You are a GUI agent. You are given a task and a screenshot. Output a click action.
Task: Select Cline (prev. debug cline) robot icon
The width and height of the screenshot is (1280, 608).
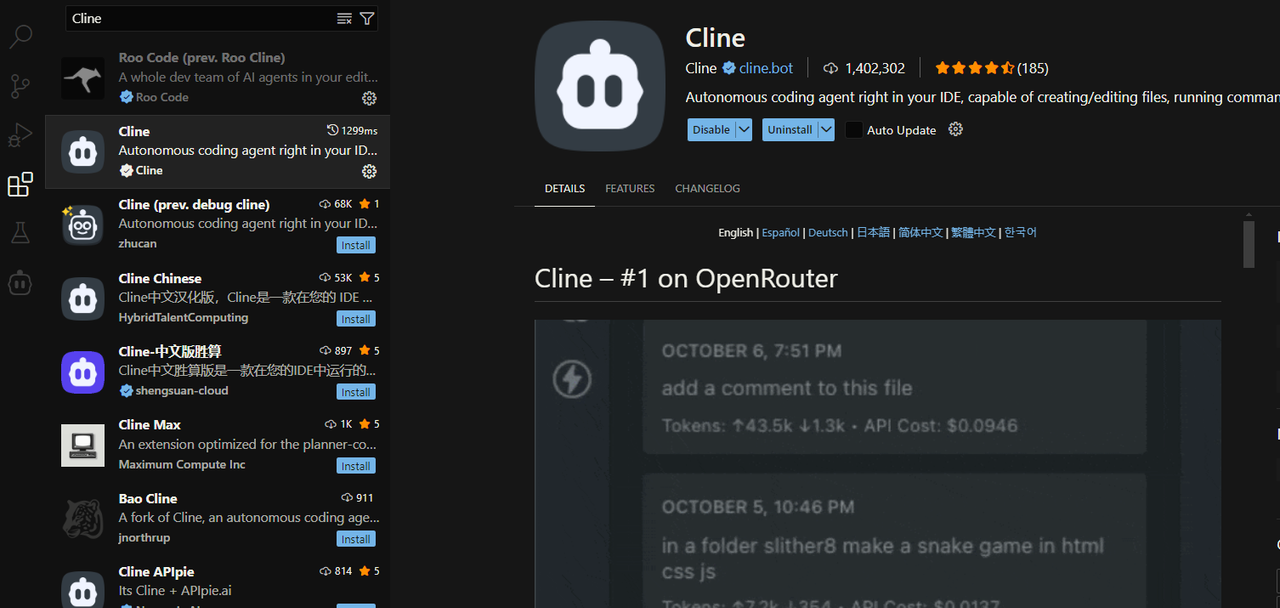click(x=82, y=225)
